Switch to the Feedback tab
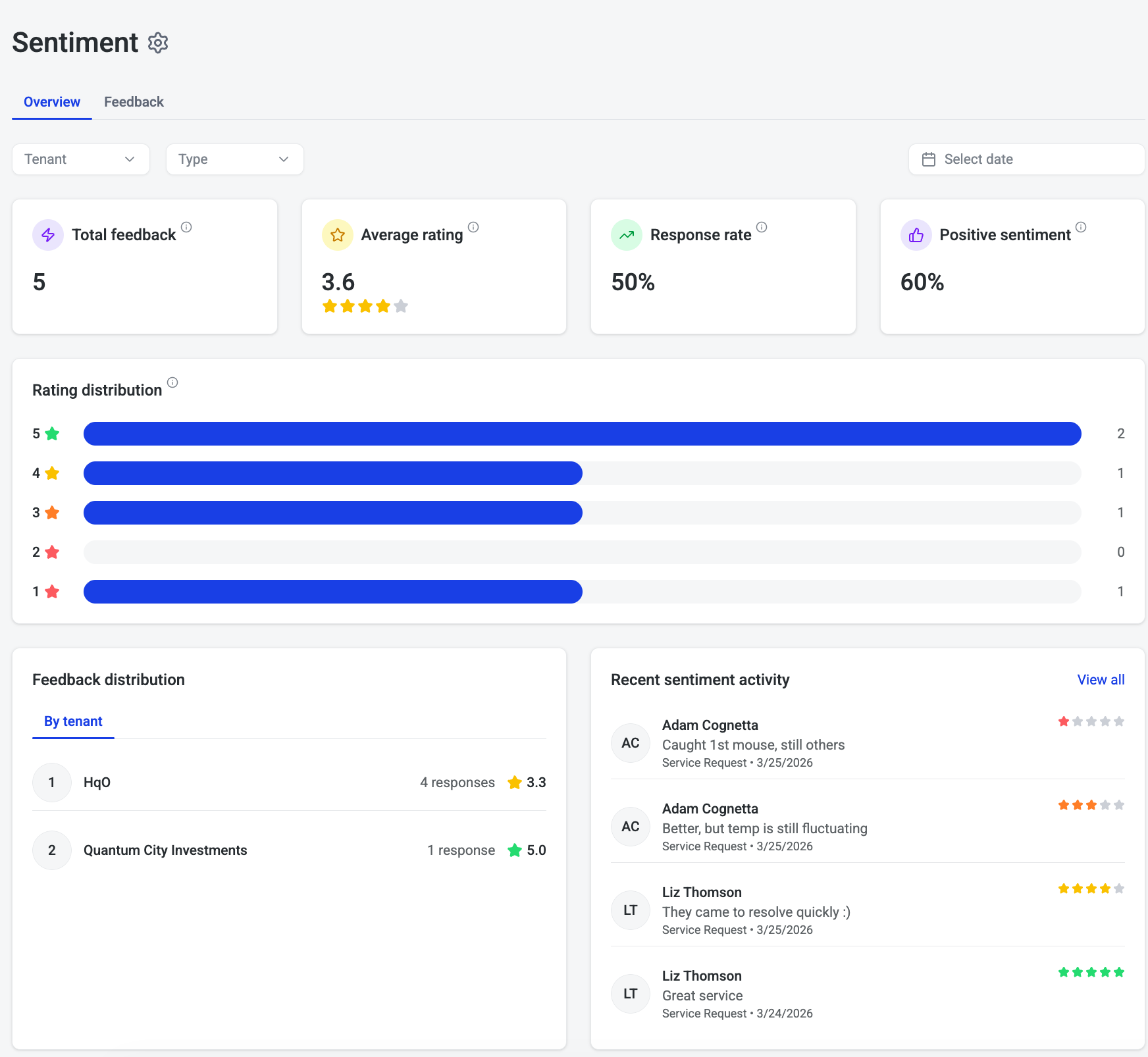The image size is (1148, 1057). 134,102
